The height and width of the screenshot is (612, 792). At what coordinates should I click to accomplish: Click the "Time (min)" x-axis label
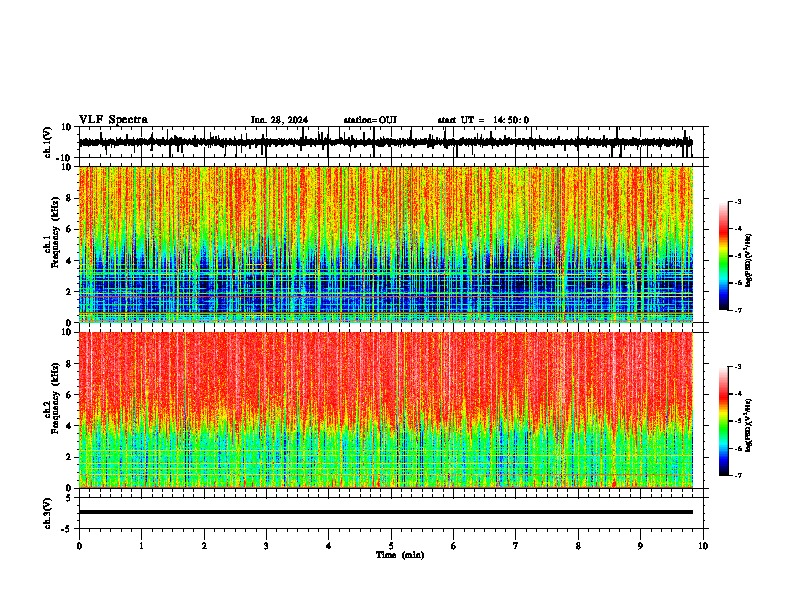(x=400, y=555)
